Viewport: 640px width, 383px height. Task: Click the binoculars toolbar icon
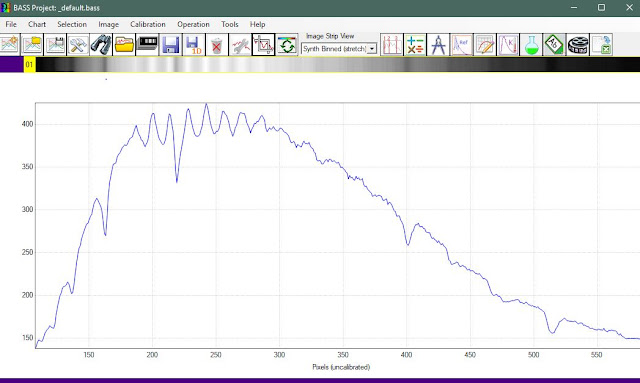(x=101, y=45)
